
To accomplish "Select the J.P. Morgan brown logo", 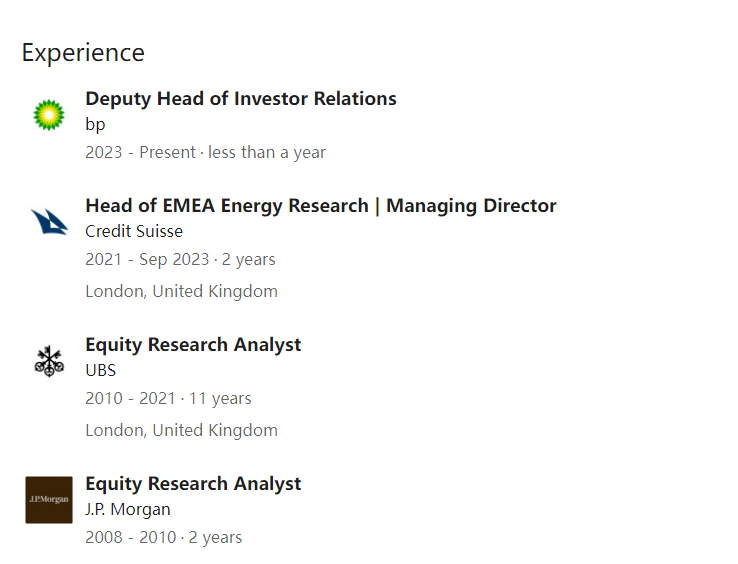I will tap(49, 500).
